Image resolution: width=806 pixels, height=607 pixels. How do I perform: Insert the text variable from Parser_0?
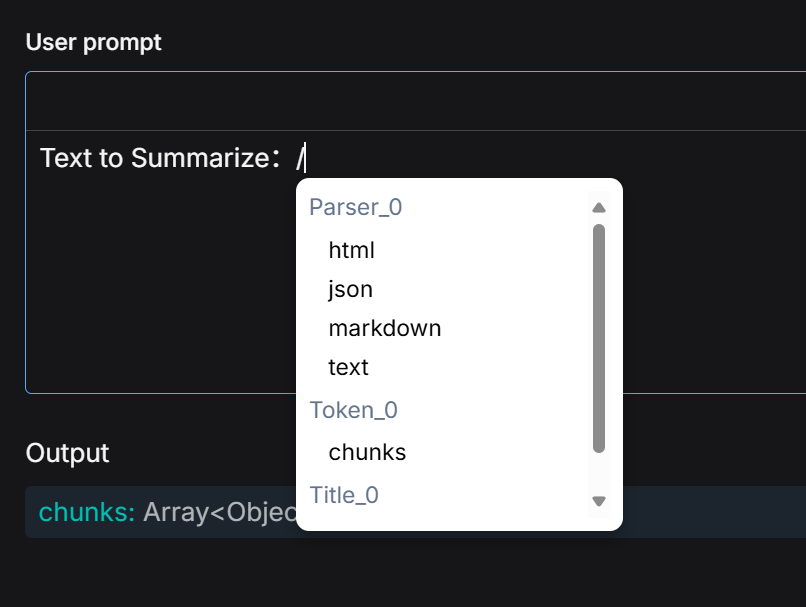pyautogui.click(x=348, y=367)
